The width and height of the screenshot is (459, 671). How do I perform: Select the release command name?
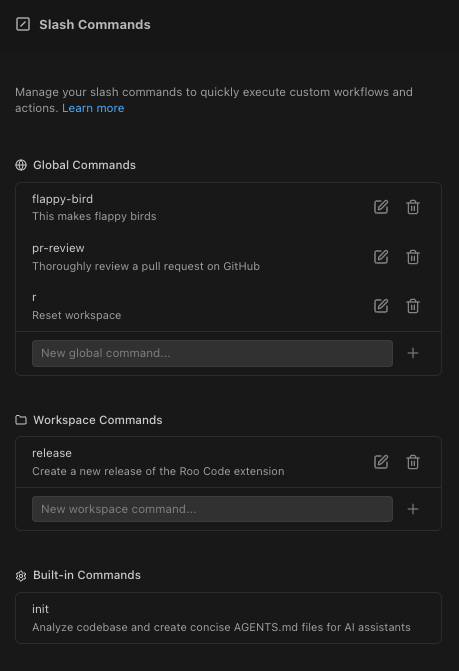[52, 453]
